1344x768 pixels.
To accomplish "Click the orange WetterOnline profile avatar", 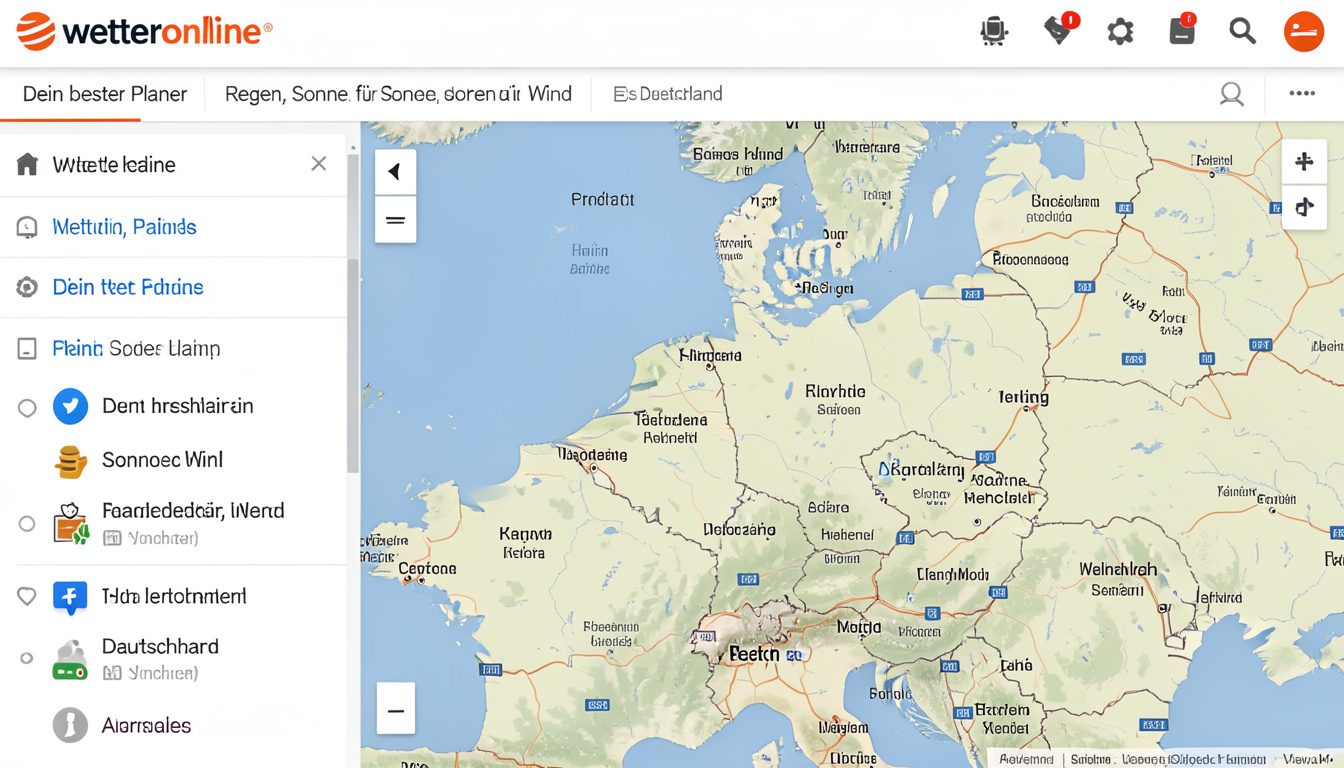I will point(1304,31).
